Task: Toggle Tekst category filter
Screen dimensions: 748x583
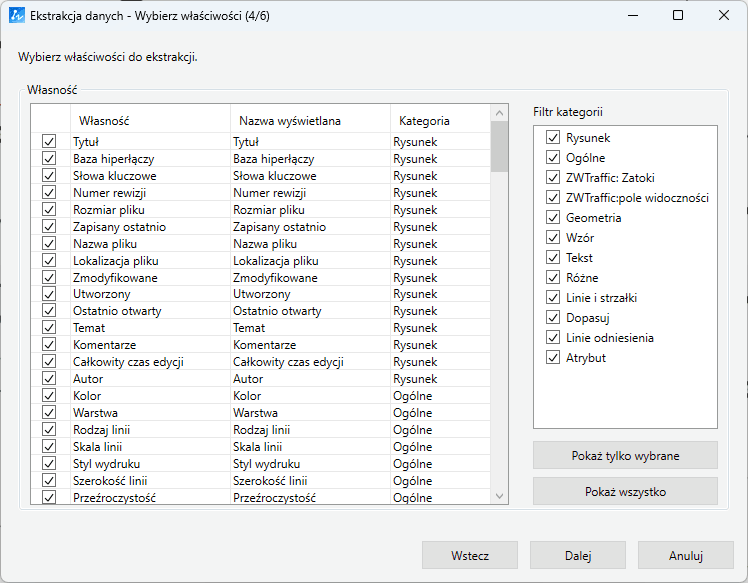Action: pyautogui.click(x=552, y=258)
